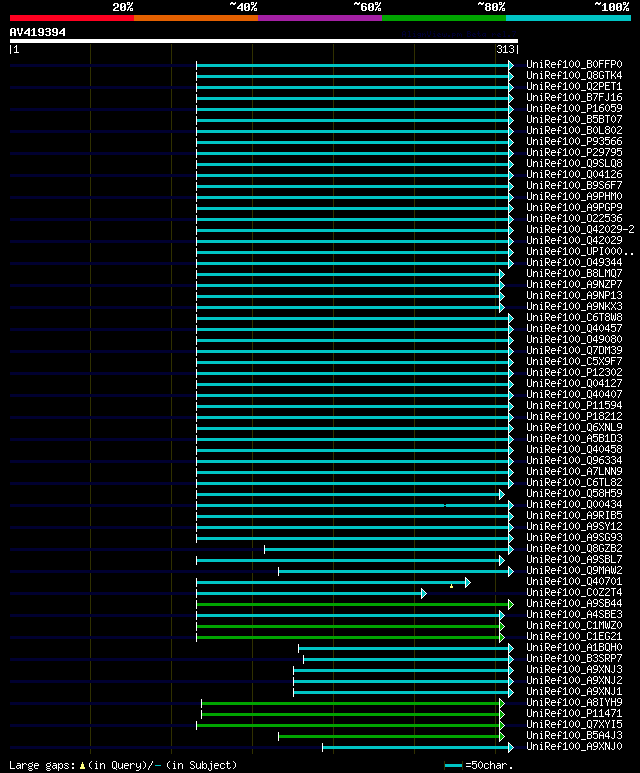Select UniRef100_B7FJ16 label

click(x=574, y=98)
